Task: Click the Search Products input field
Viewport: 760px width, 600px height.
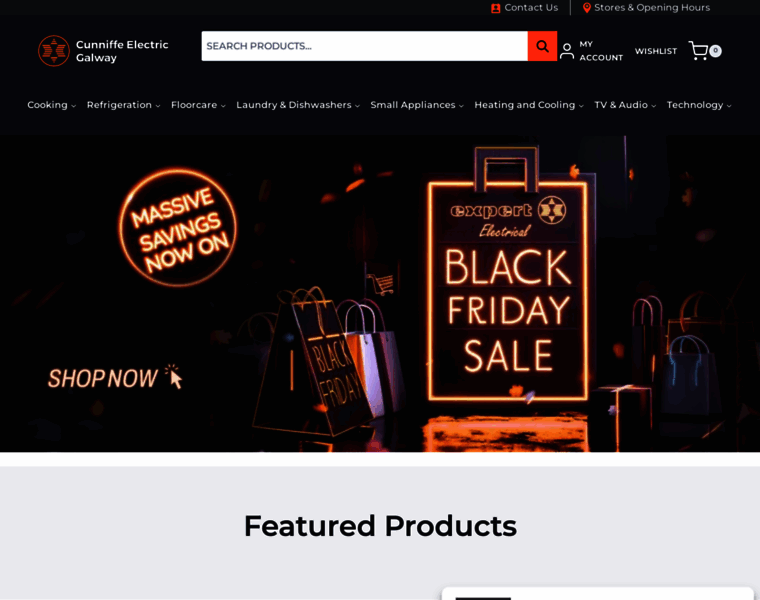Action: 364,46
